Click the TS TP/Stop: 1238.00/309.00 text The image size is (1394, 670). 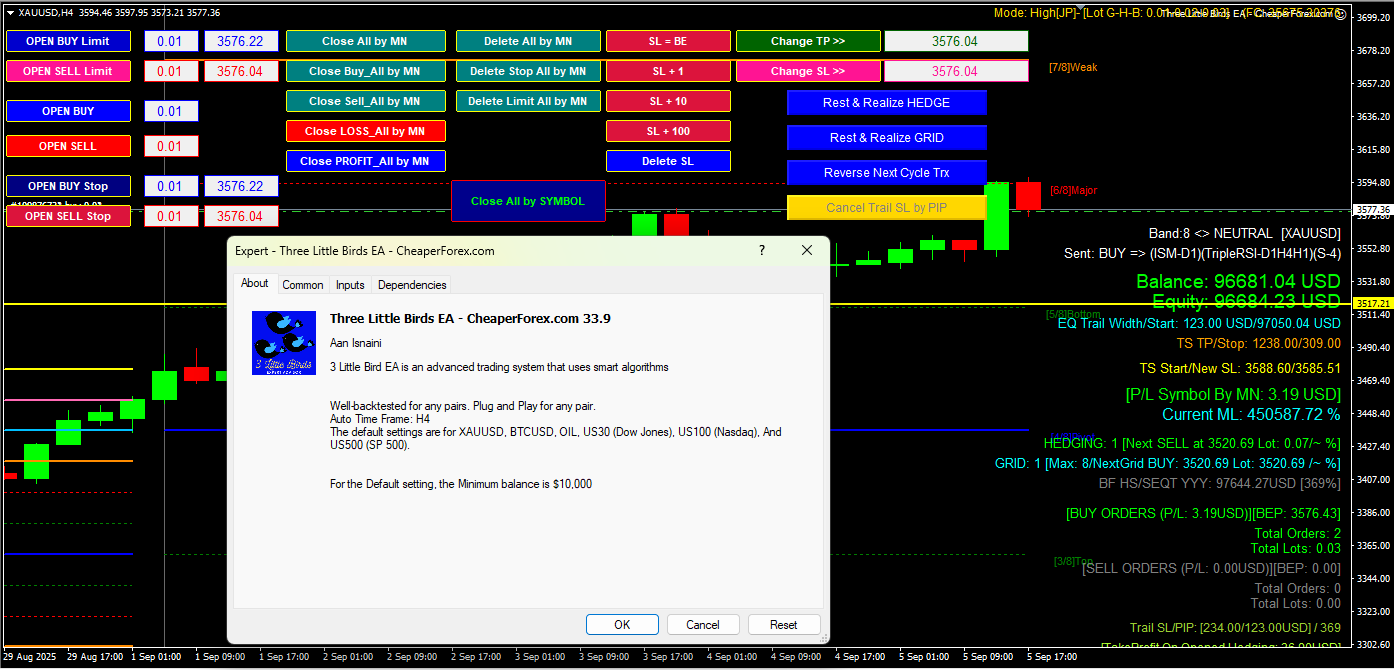coord(1258,343)
